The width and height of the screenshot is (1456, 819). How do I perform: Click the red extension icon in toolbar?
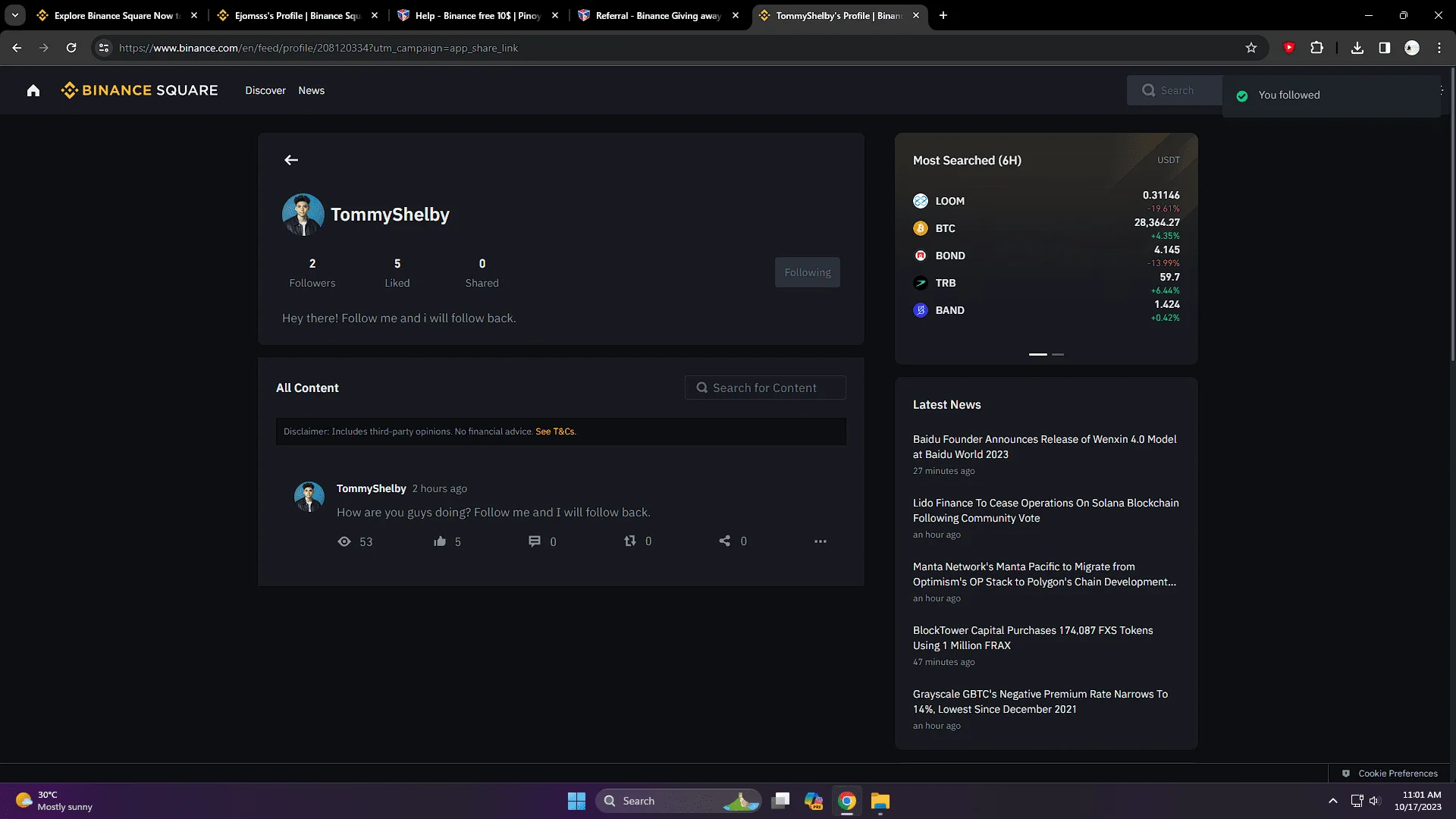[1289, 48]
